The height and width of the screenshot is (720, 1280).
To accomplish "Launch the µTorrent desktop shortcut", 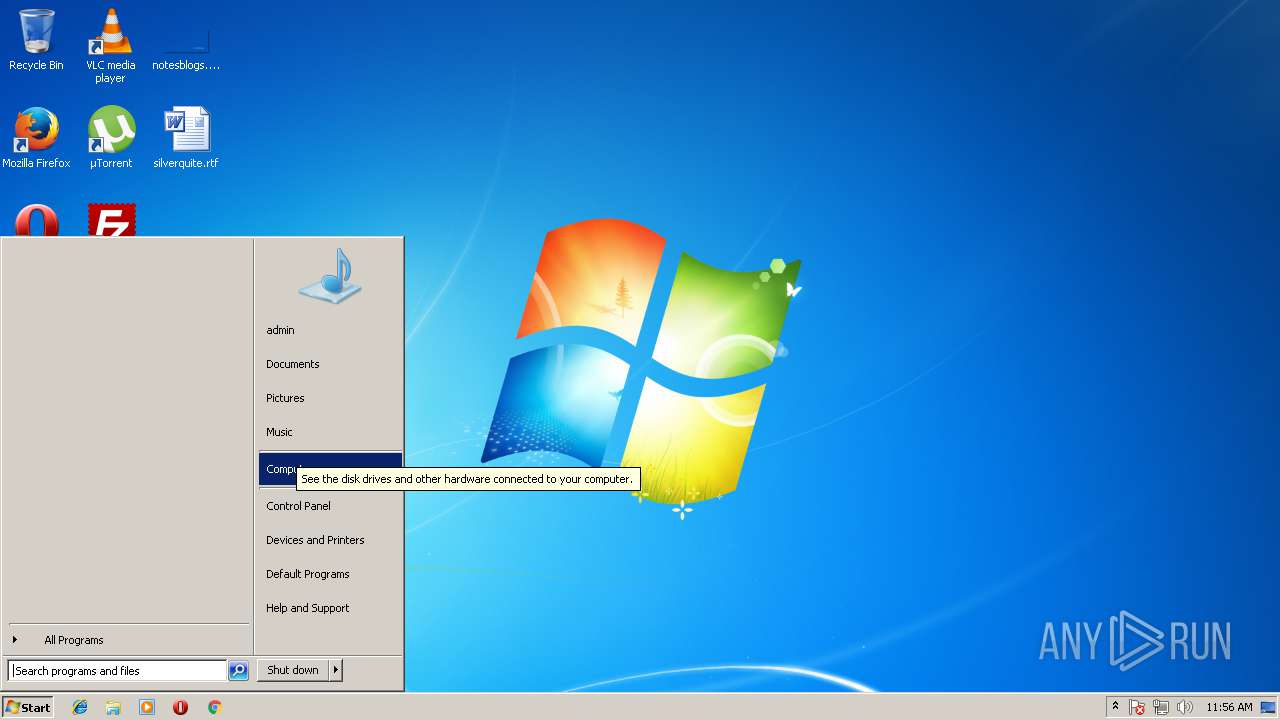I will [x=111, y=137].
